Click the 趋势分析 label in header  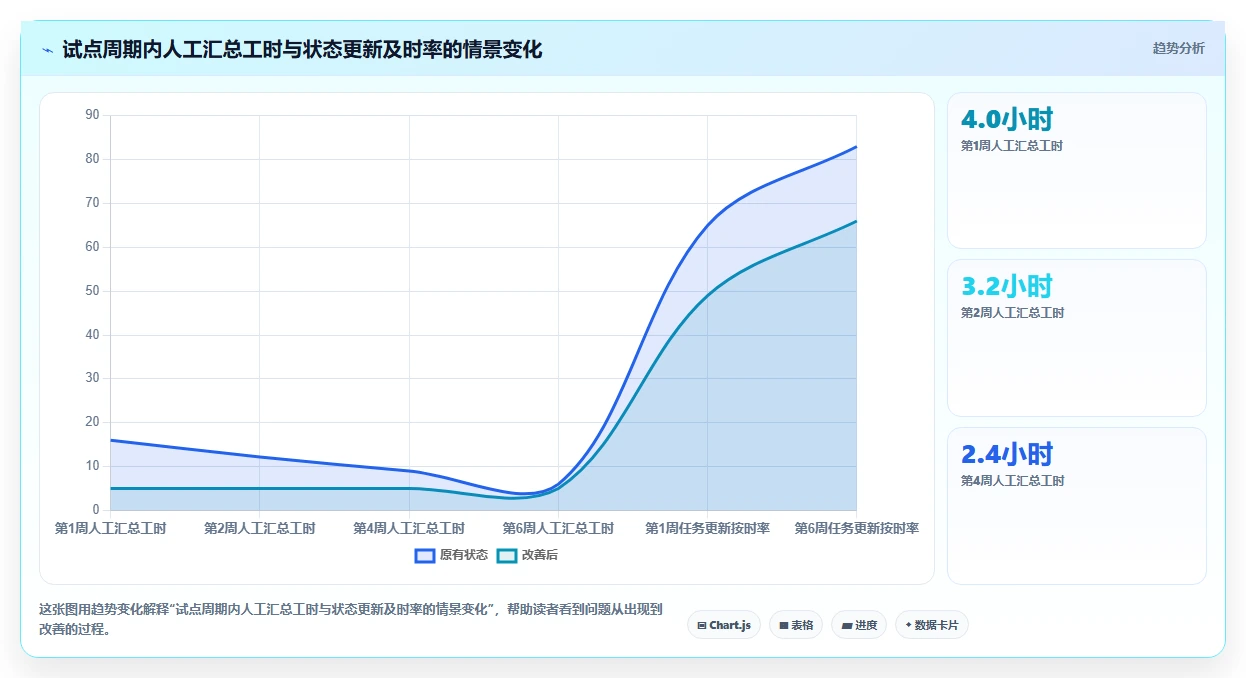(x=1178, y=48)
